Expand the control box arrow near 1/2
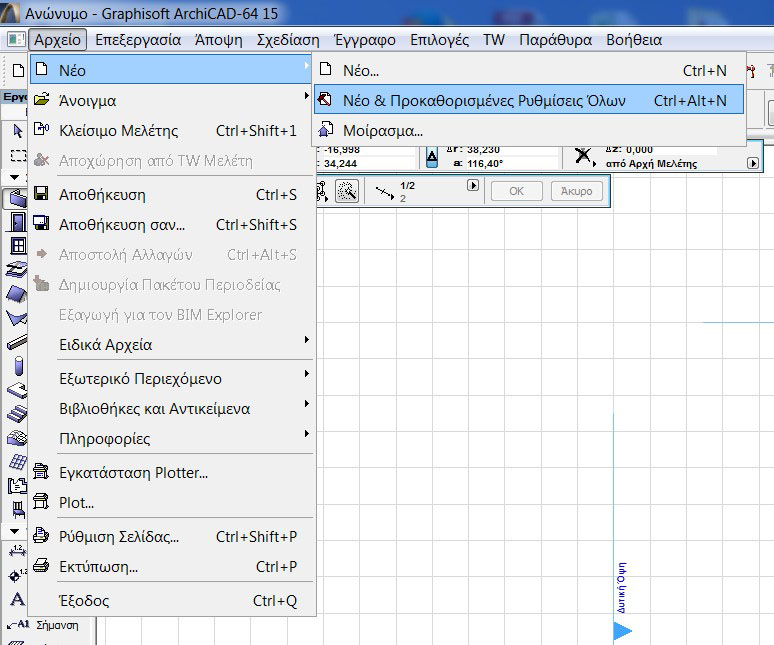Image resolution: width=774 pixels, height=645 pixels. pos(473,185)
